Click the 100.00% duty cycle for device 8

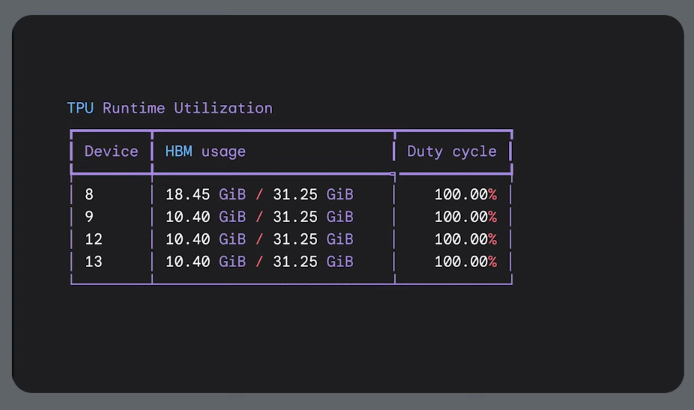tap(465, 194)
